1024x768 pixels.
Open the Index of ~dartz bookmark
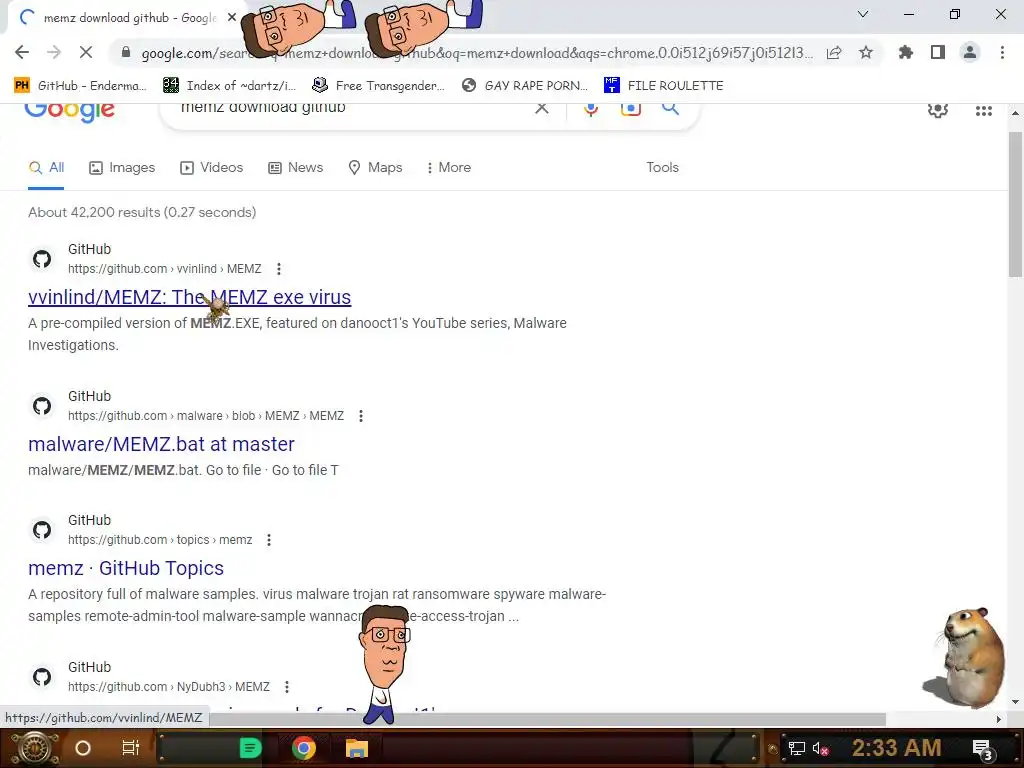point(229,85)
